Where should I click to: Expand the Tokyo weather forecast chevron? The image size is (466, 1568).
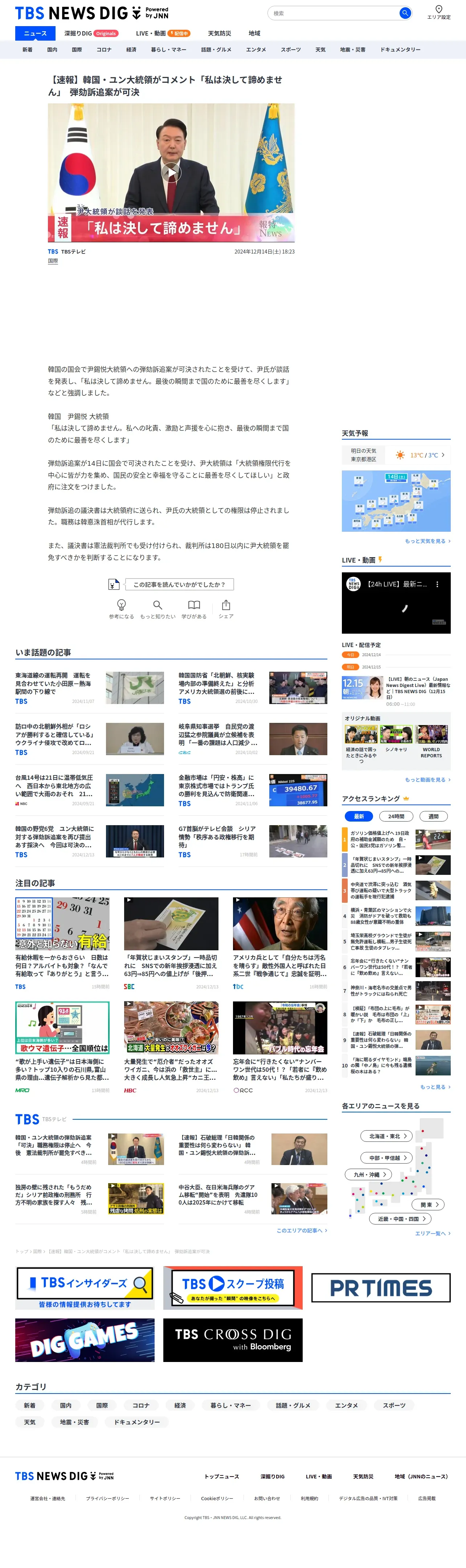tap(443, 455)
